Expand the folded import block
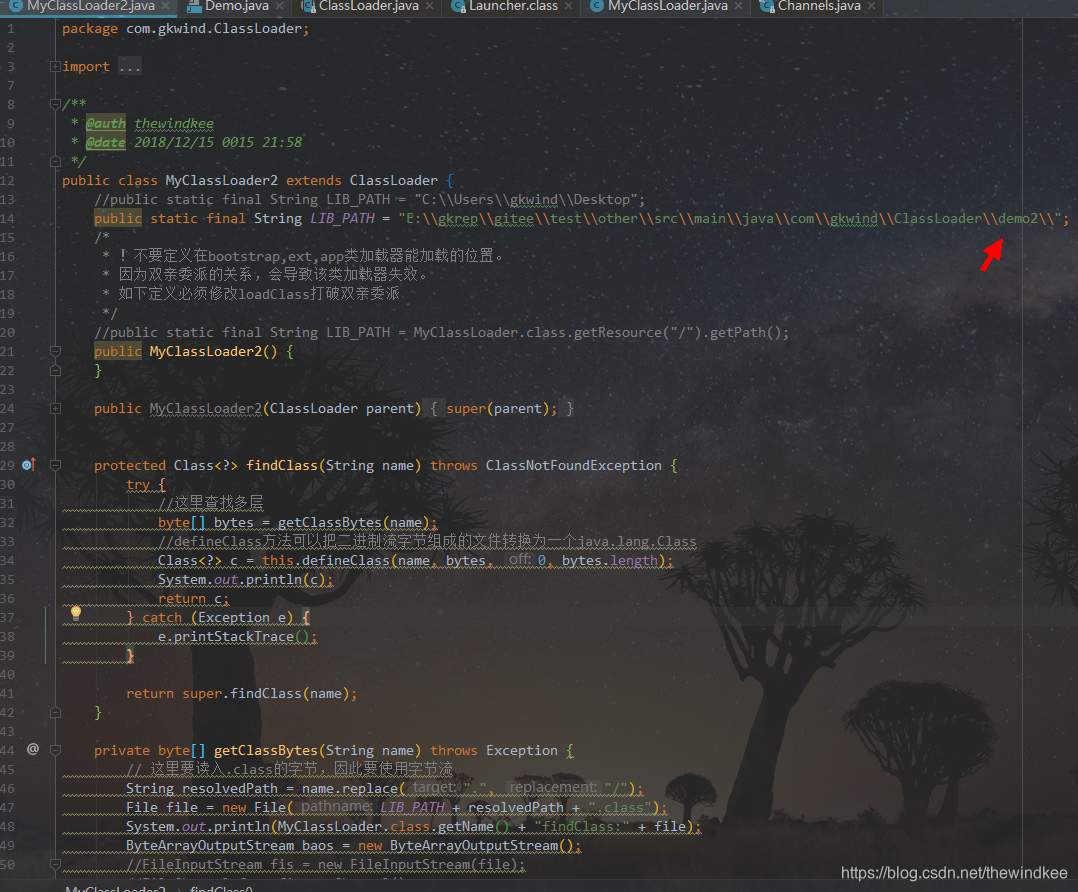This screenshot has height=892, width=1078. point(55,67)
